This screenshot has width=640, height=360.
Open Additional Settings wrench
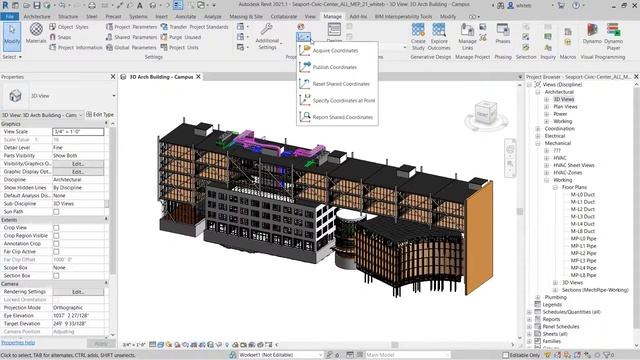point(267,36)
